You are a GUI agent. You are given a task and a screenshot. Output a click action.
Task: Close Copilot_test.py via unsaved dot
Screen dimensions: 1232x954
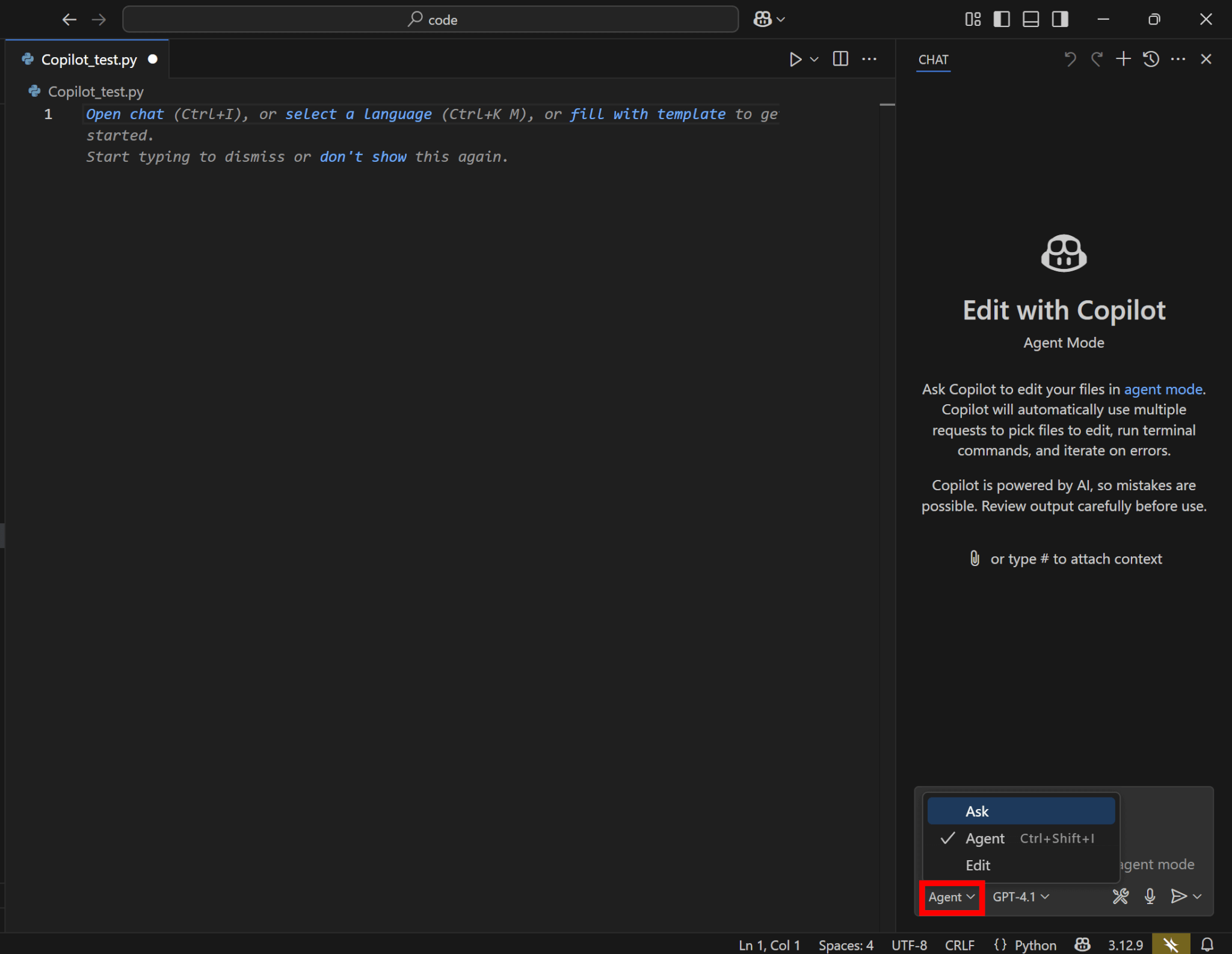coord(153,59)
